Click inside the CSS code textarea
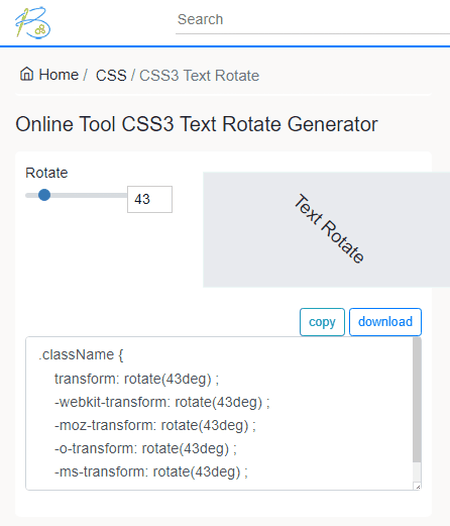Screen dimensions: 450x526 coord(219,413)
